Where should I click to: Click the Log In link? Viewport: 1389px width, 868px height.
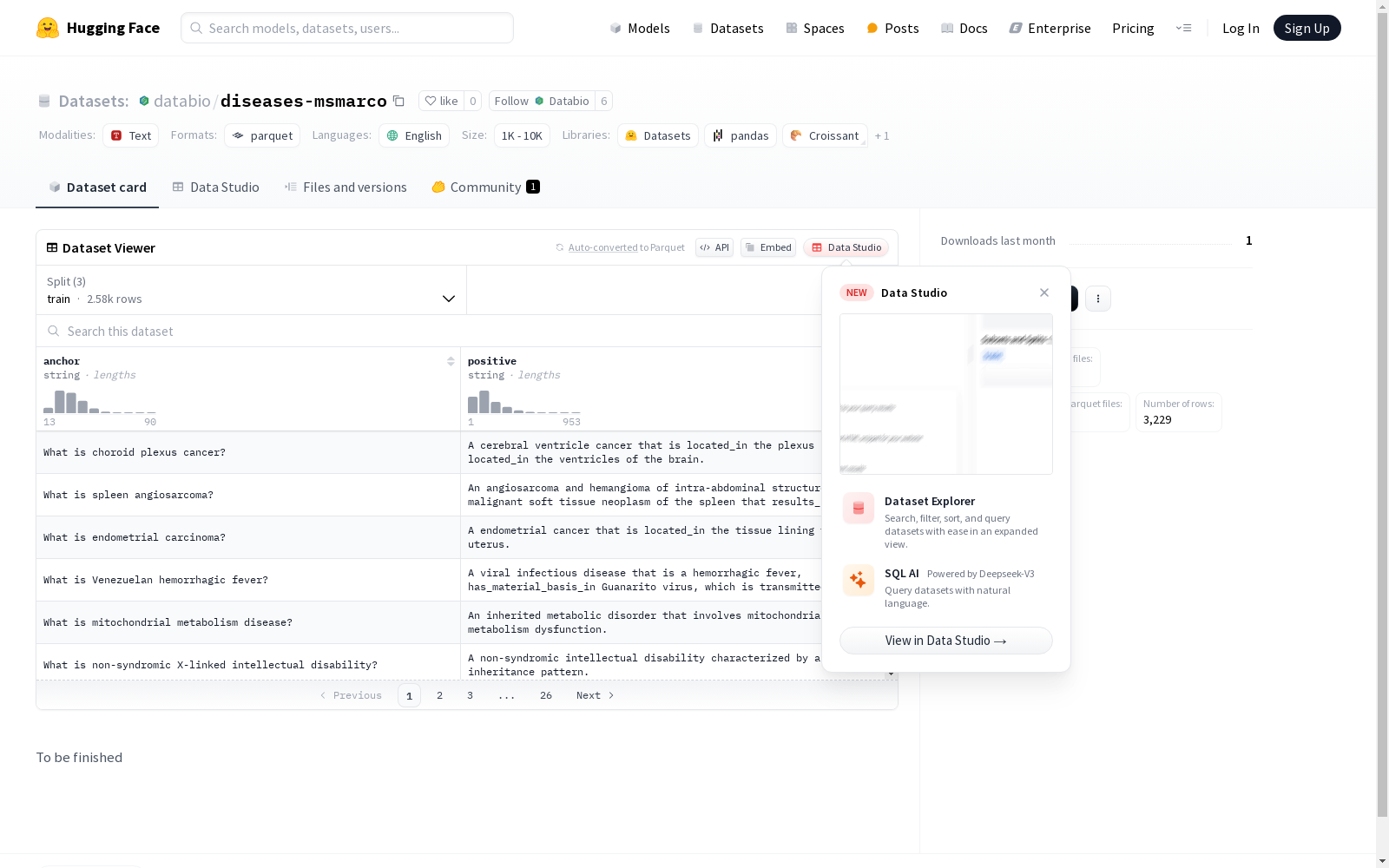[1241, 28]
